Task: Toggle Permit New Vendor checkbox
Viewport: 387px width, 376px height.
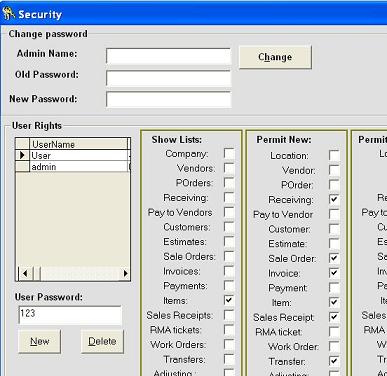Action: point(334,170)
